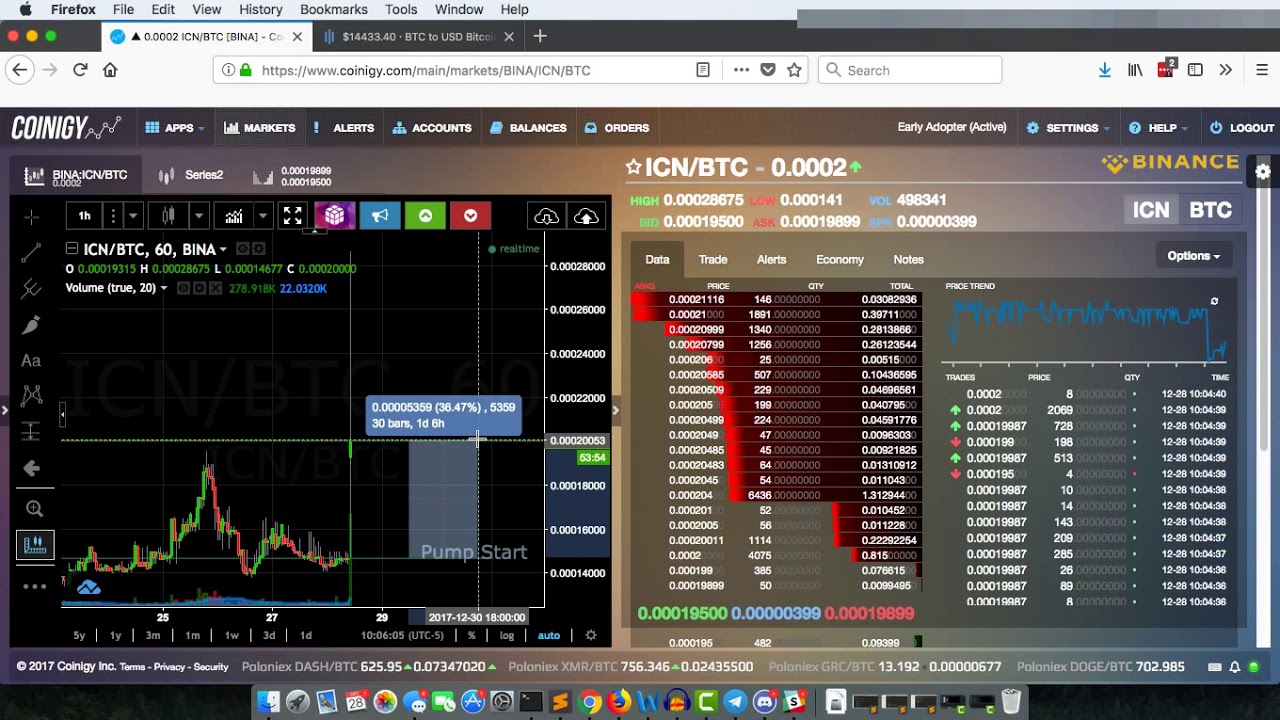1280x720 pixels.
Task: Select the Series2 chart tab
Action: (x=190, y=175)
